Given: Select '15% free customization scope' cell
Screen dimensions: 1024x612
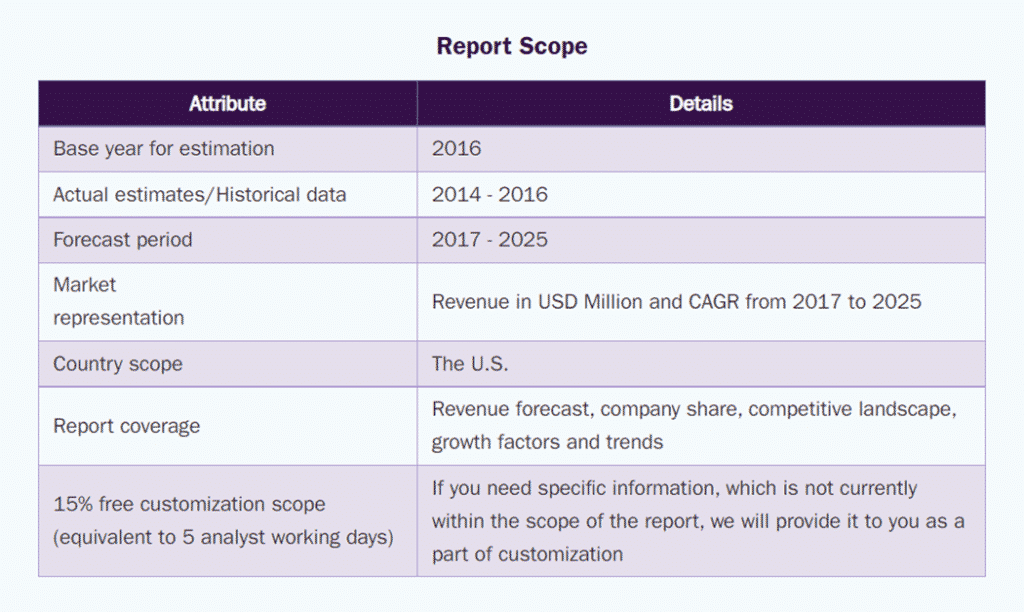Looking at the screenshot, I should [228, 521].
